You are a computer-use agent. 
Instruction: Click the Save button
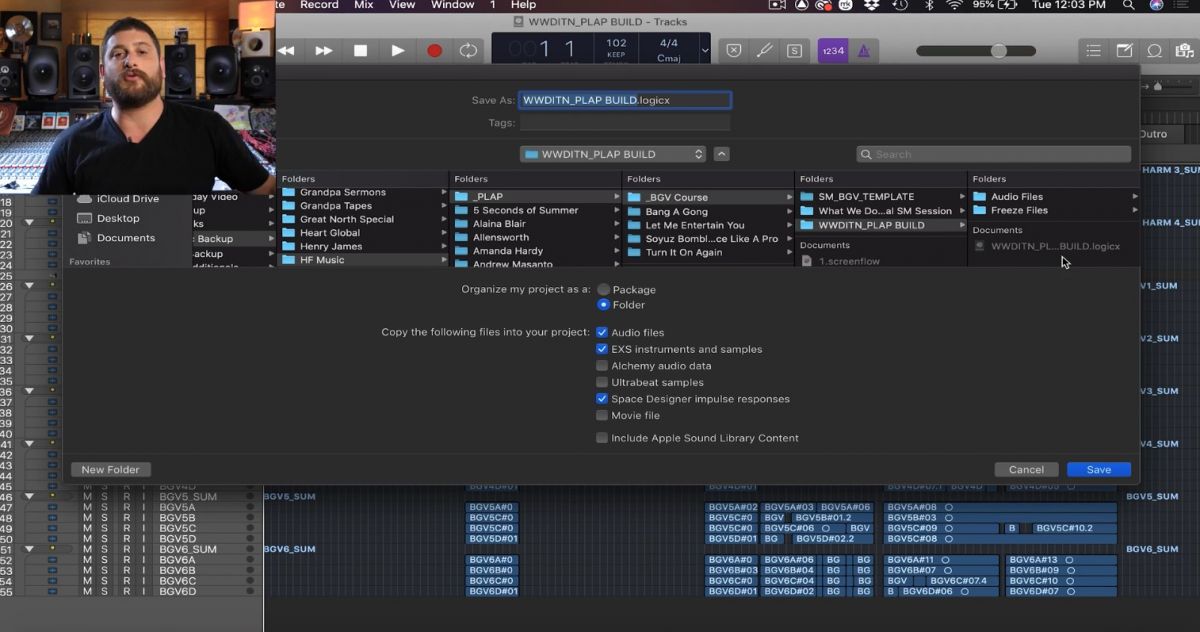tap(1098, 469)
